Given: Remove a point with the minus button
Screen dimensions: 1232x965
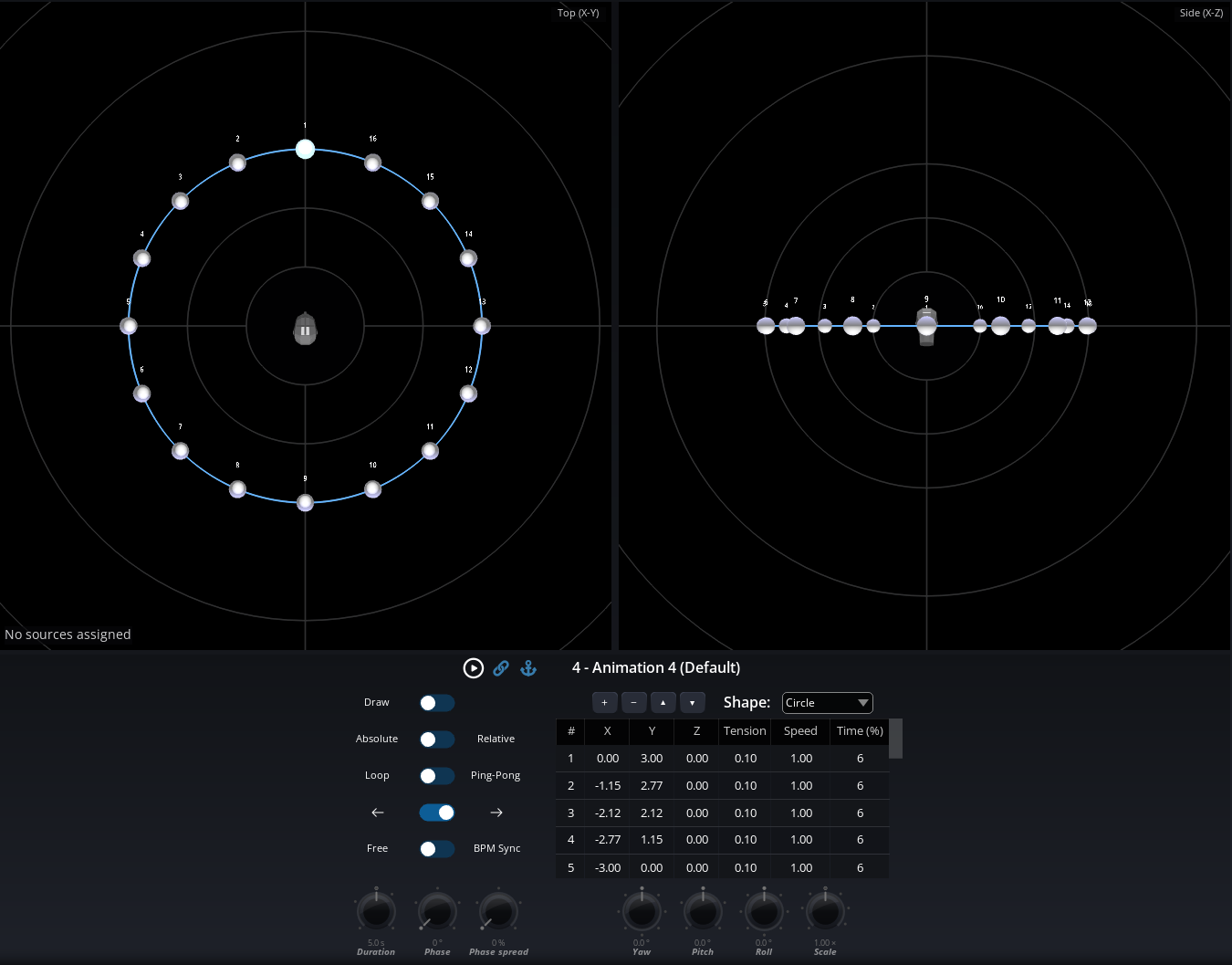Looking at the screenshot, I should click(633, 703).
